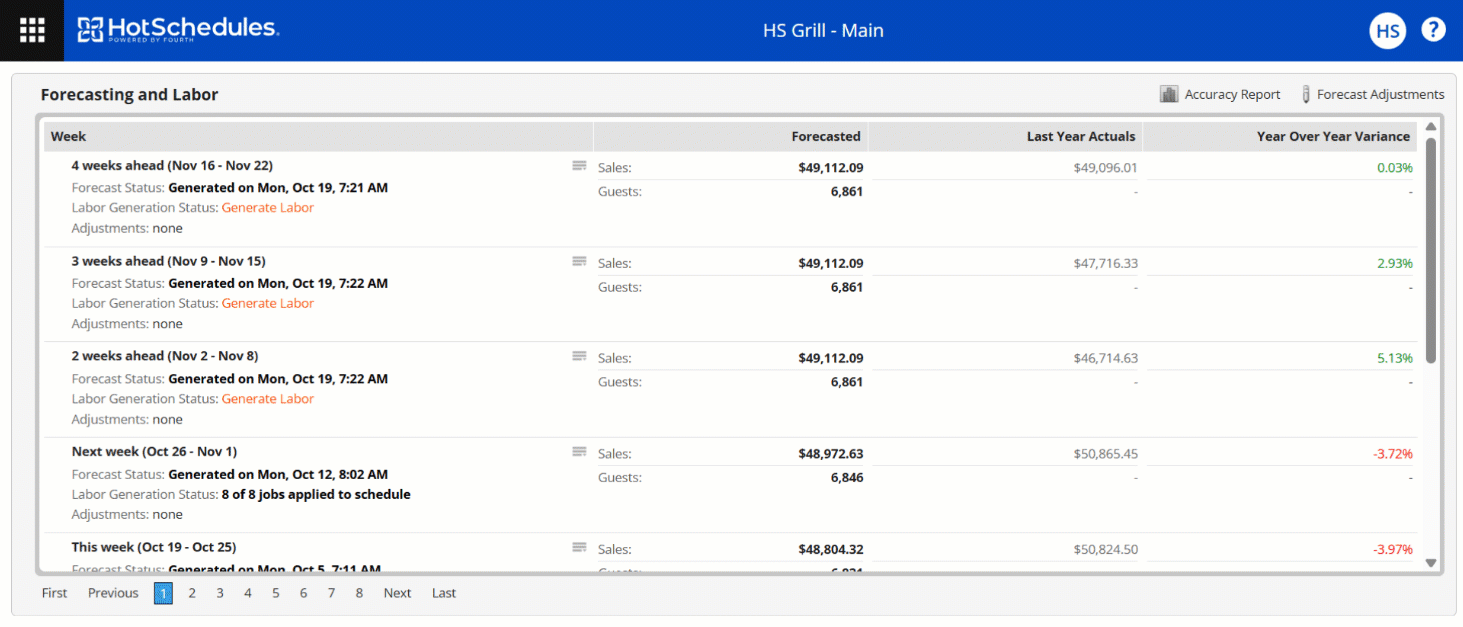Click the Year Over Year Variance header
The width and height of the screenshot is (1463, 627).
click(1280, 137)
